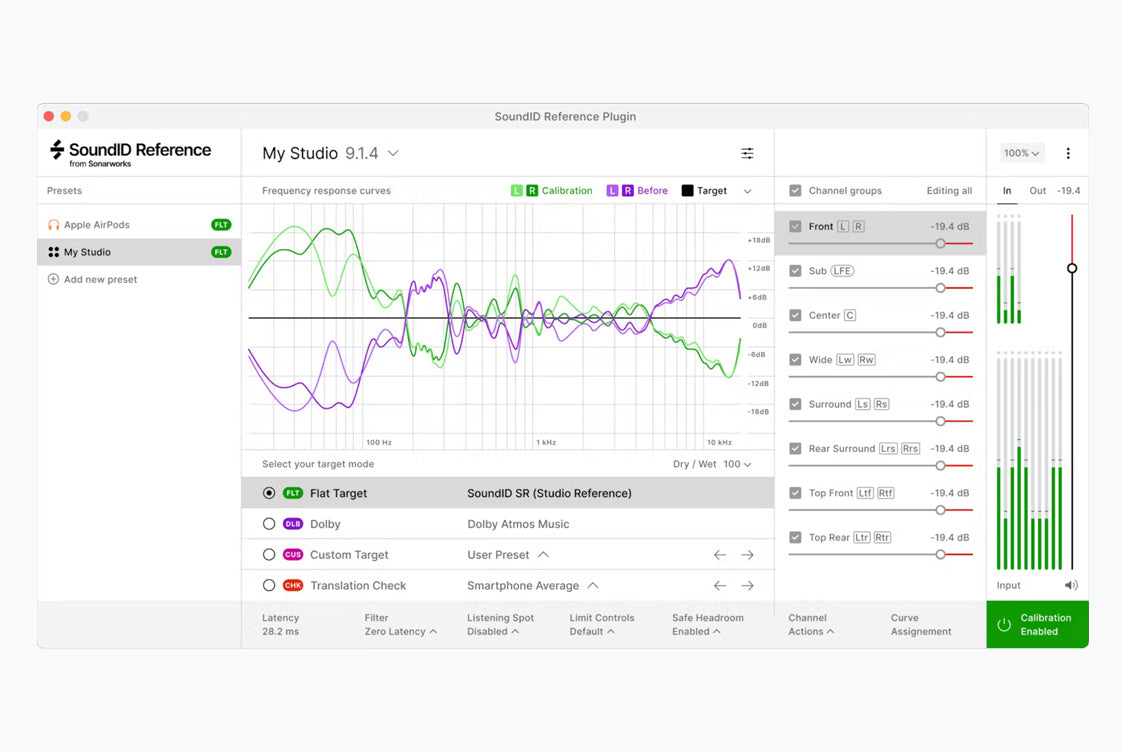Click the previous arrow for Translation Check
1122x752 pixels.
(x=719, y=586)
